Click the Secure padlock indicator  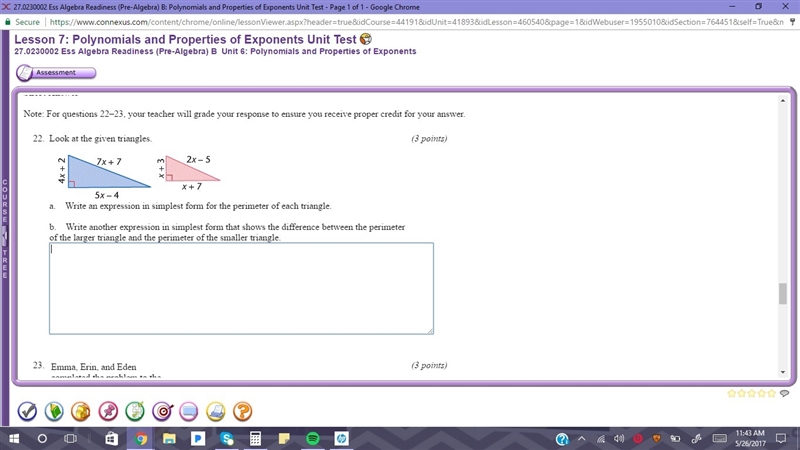tap(22, 22)
